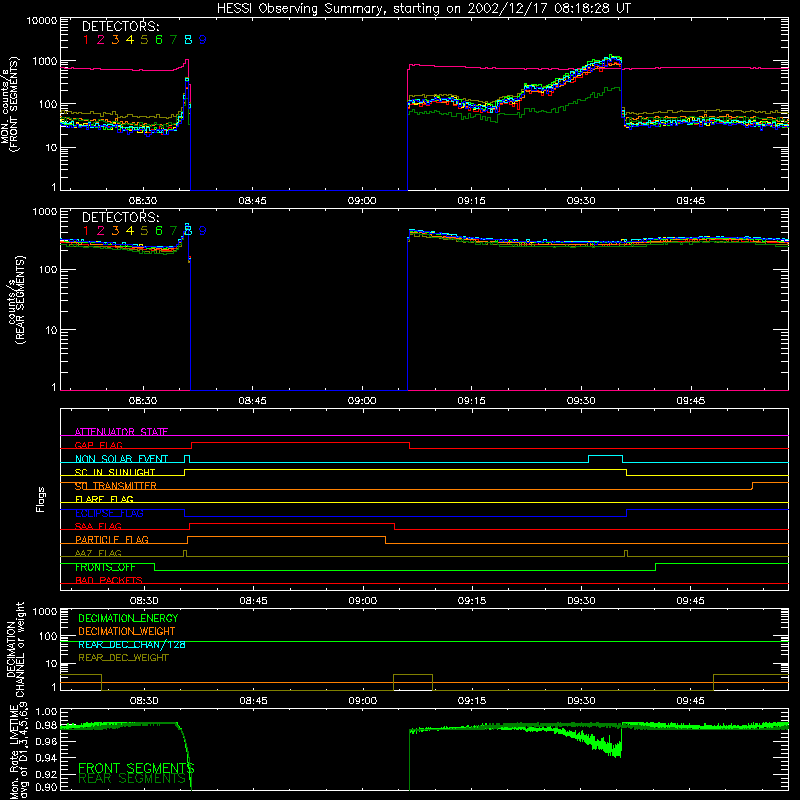This screenshot has width=800, height=800.
Task: Click the ATTENUATOR_STATE flag label
Action: 121,432
